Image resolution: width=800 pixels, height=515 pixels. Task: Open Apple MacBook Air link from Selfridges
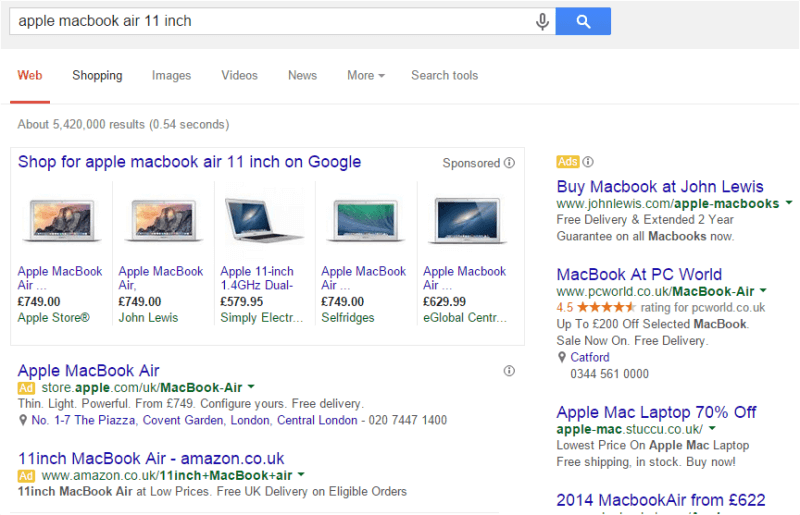[x=364, y=278]
